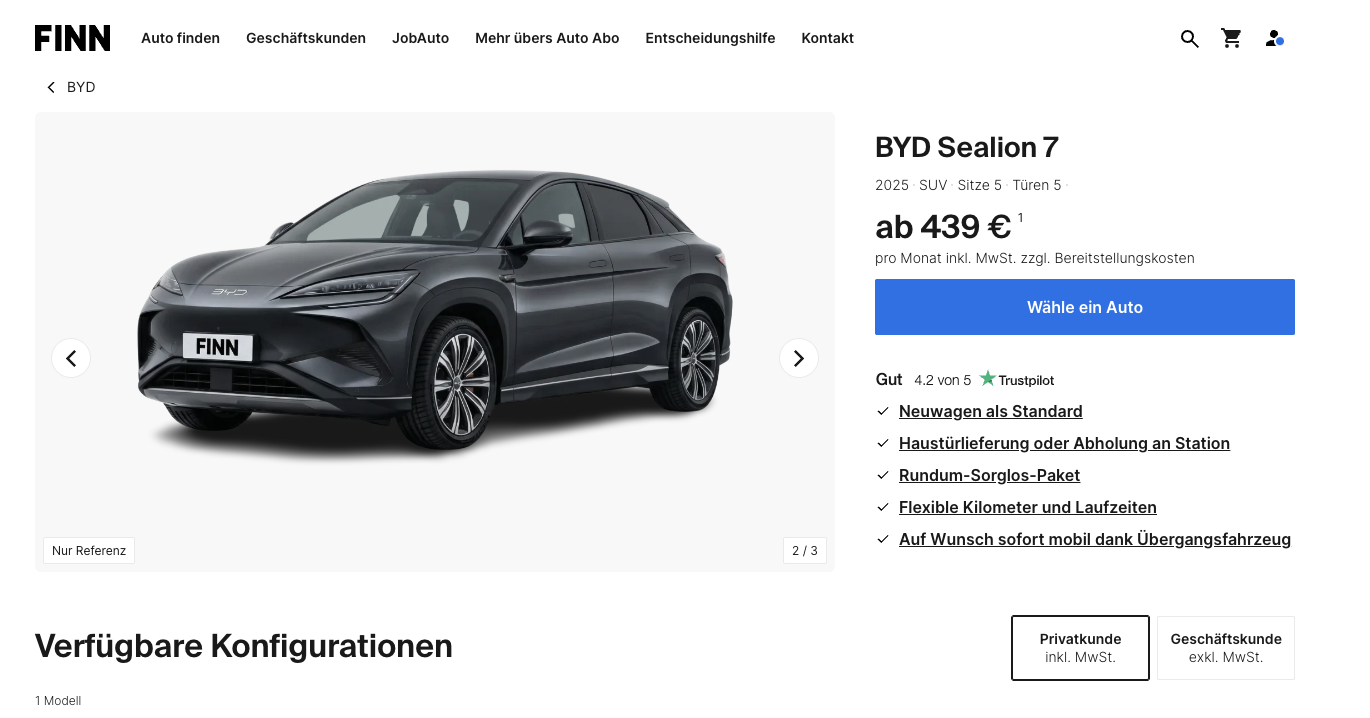
Task: Open Auto finden menu
Action: [x=180, y=38]
